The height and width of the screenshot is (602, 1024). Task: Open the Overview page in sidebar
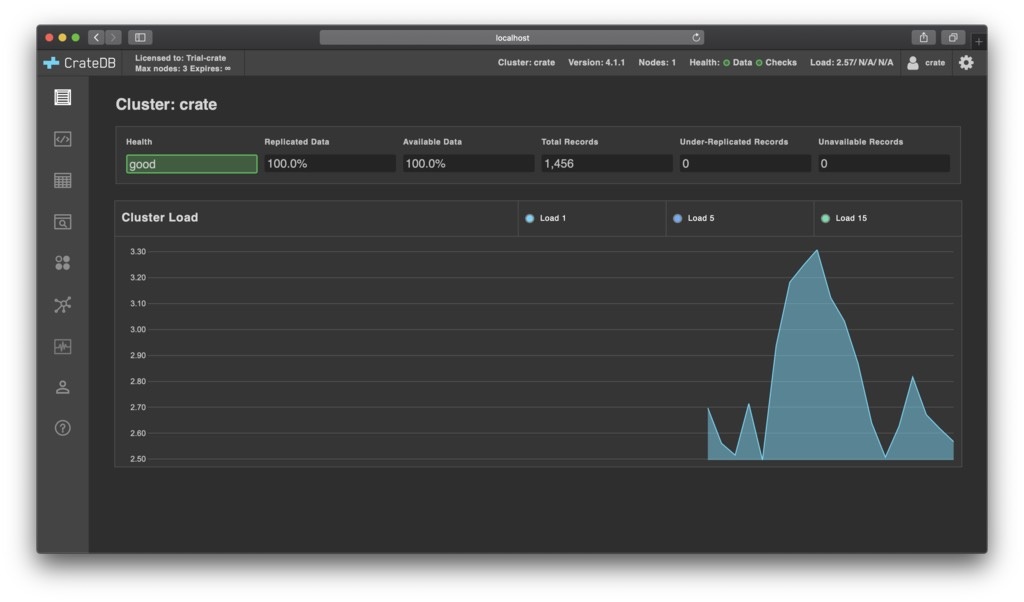[x=63, y=97]
